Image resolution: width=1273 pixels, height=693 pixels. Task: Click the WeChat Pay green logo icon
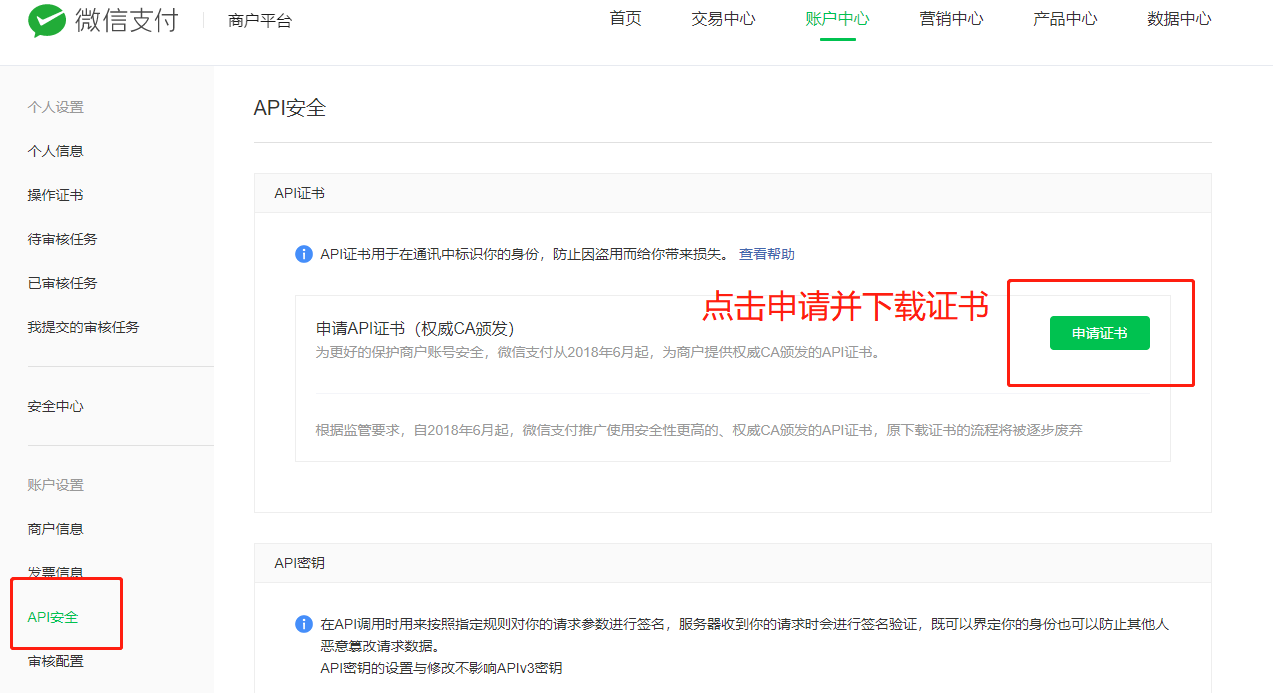pyautogui.click(x=46, y=19)
